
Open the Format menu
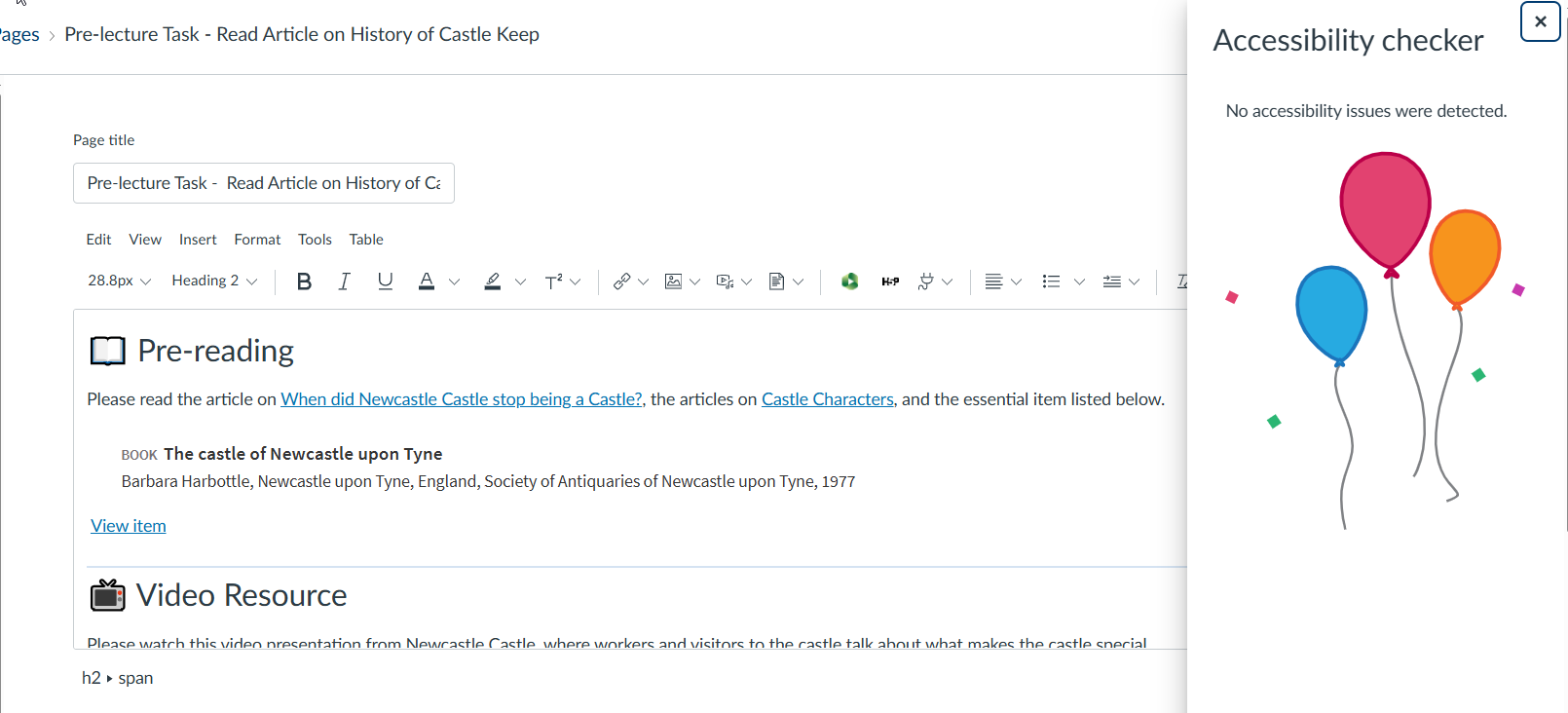(257, 240)
